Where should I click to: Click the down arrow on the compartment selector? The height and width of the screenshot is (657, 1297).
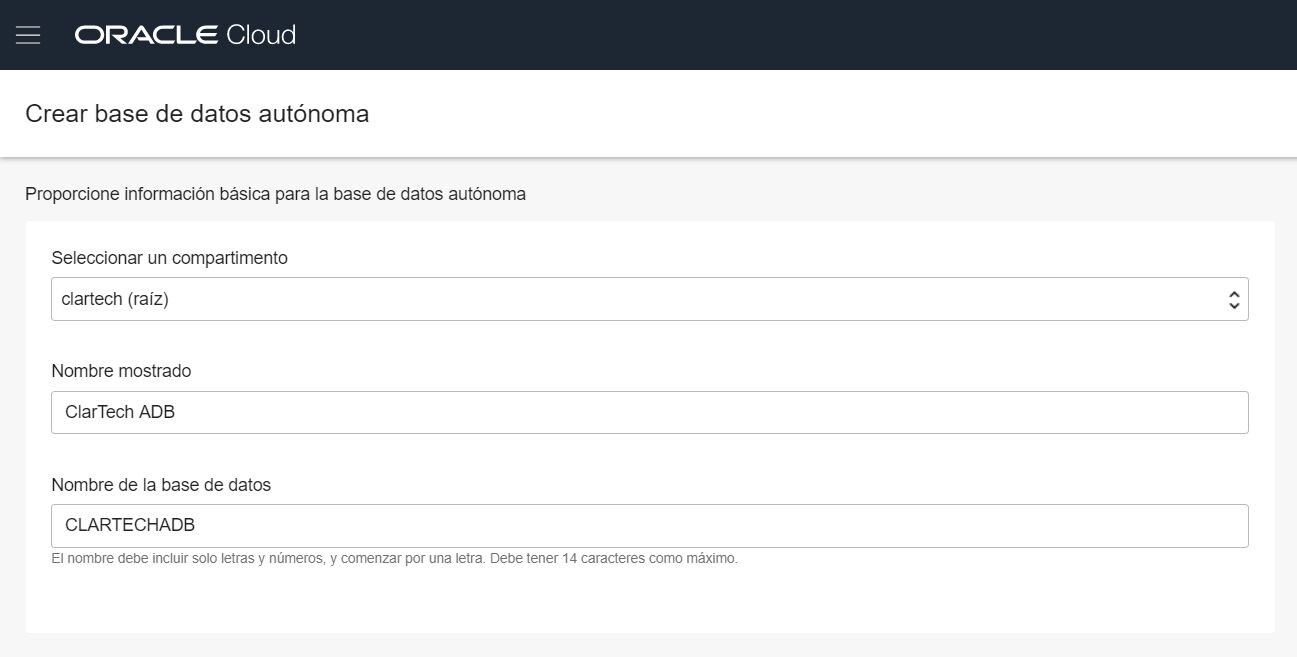coord(1234,305)
